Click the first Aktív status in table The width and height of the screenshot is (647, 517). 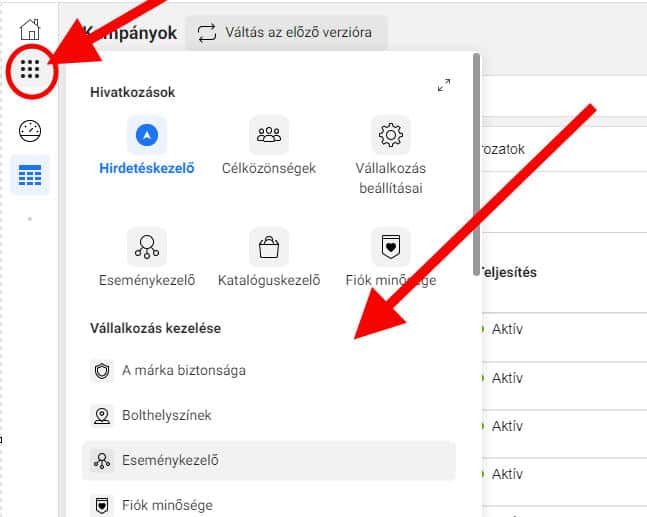tap(507, 328)
